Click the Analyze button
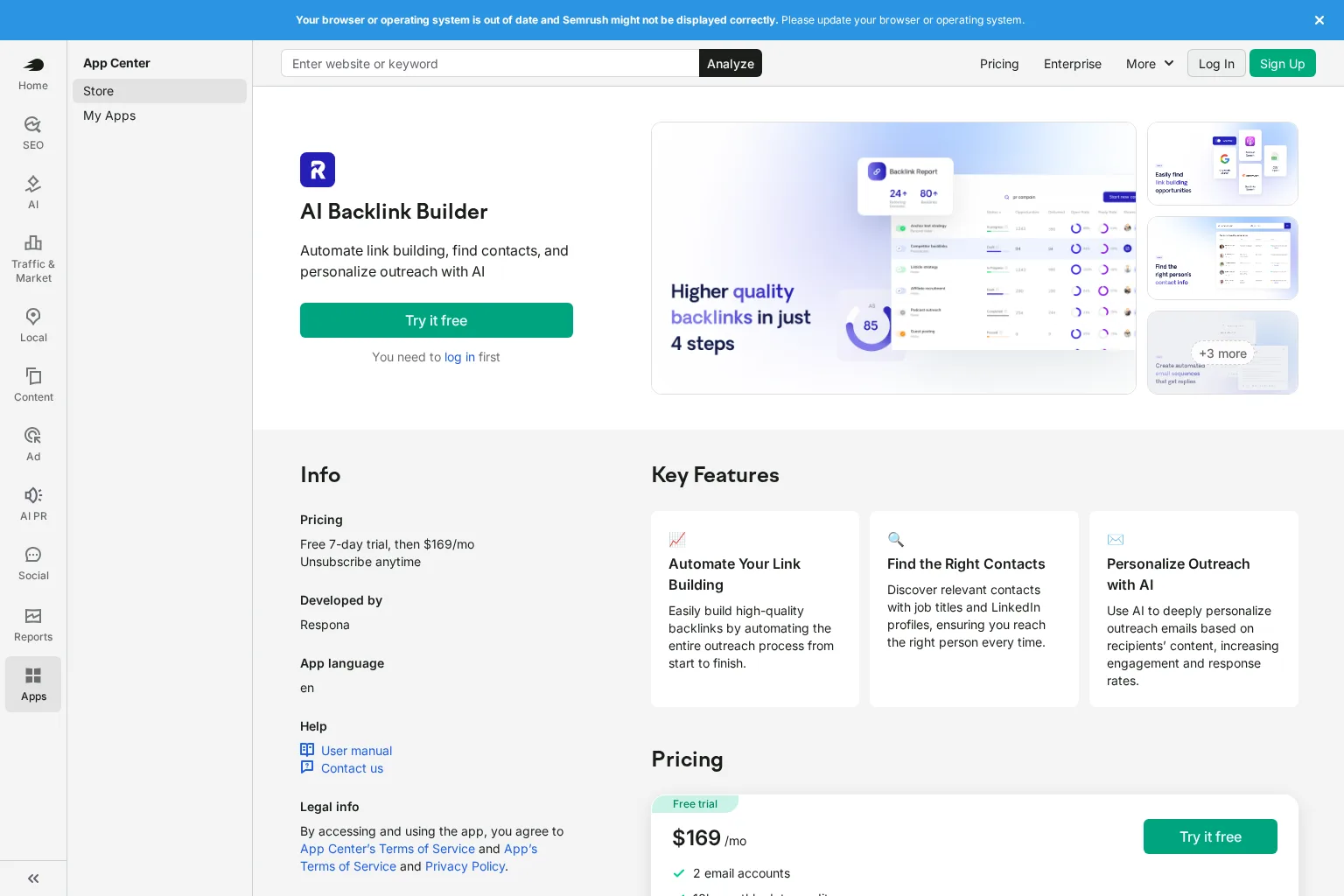Image resolution: width=1344 pixels, height=896 pixels. coord(731,63)
